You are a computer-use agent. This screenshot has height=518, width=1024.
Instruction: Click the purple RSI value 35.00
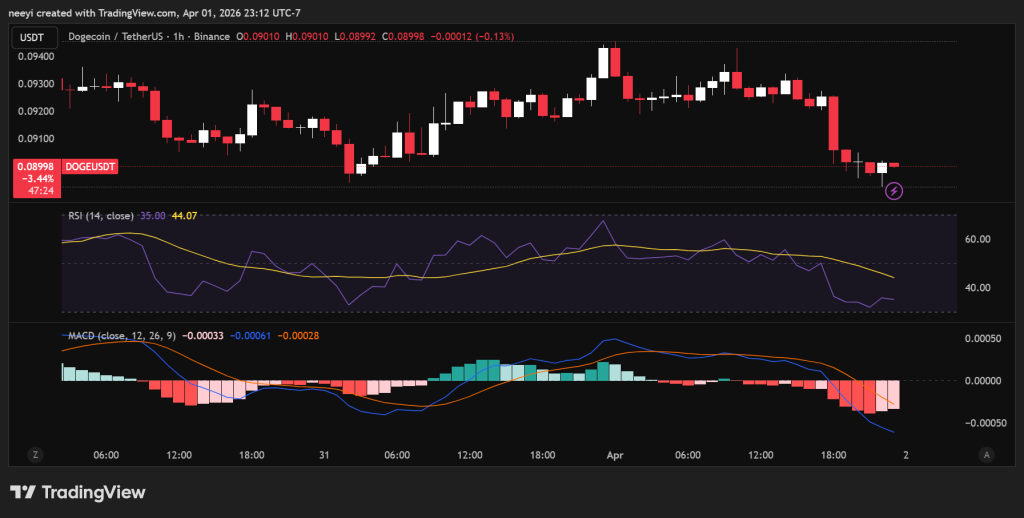click(154, 215)
